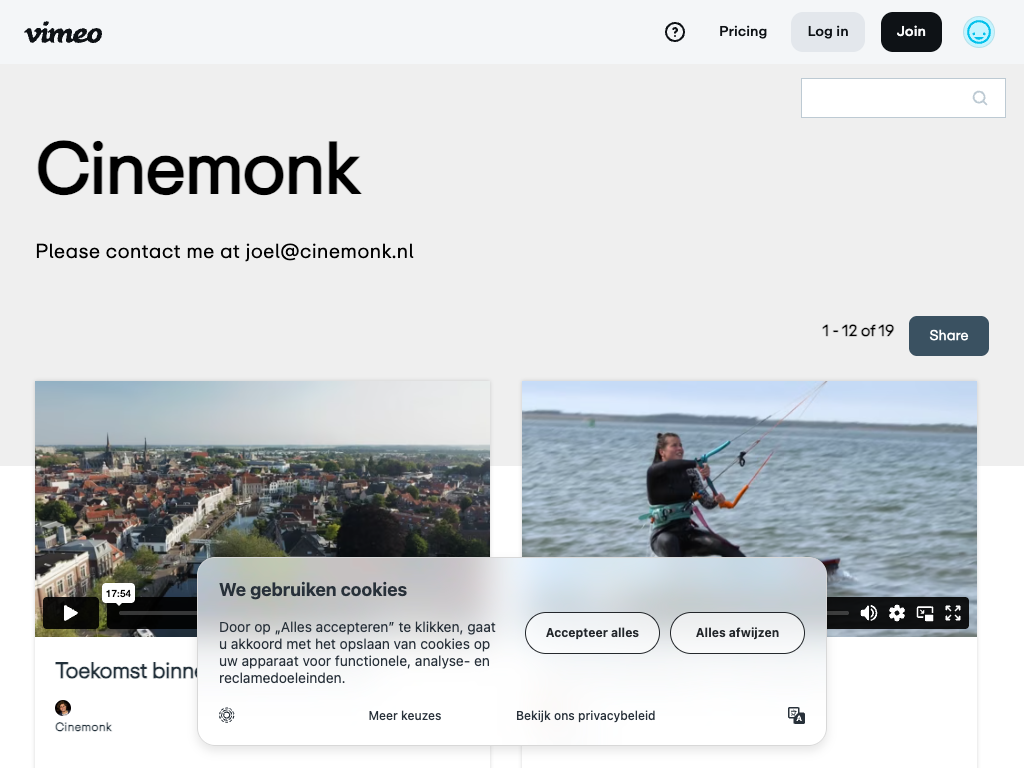Click the Vimeo logo
The height and width of the screenshot is (768, 1024).
pyautogui.click(x=63, y=33)
